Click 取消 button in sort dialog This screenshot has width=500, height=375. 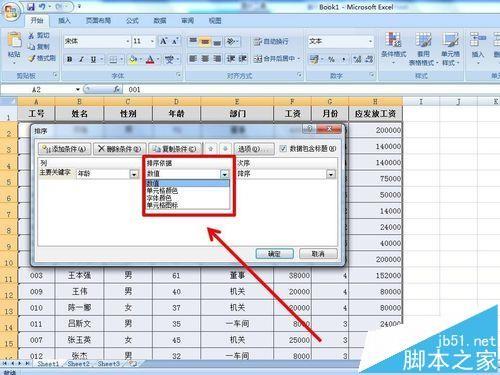tap(318, 254)
